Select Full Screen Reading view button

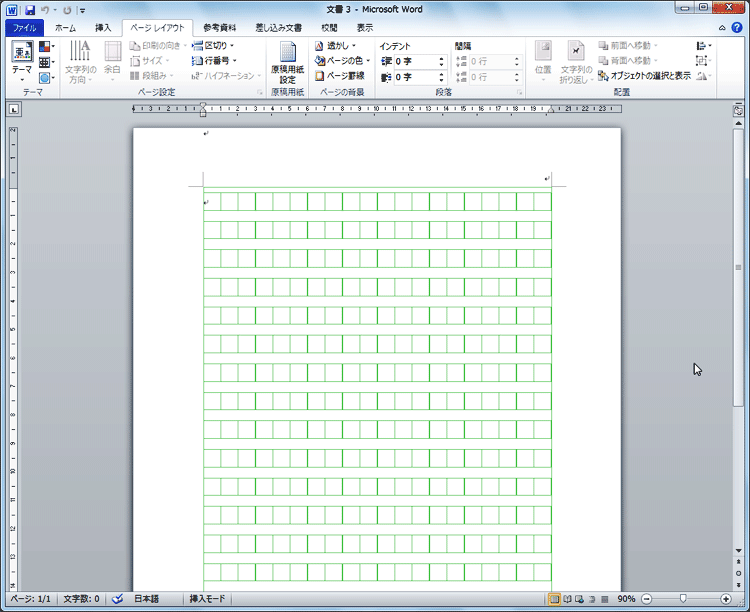(567, 599)
